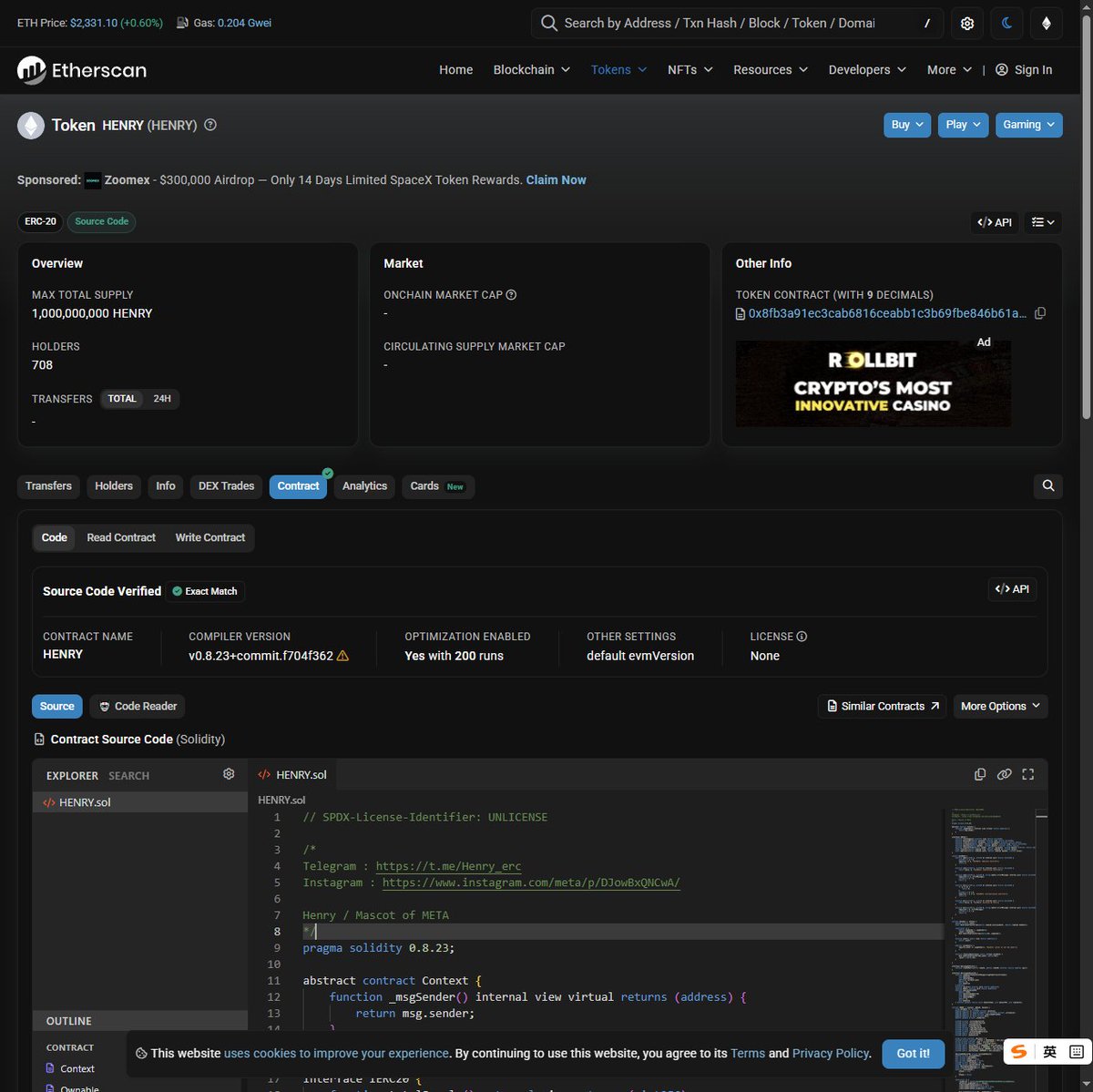1093x1092 pixels.
Task: Copy source code icon in editor
Action: pyautogui.click(x=980, y=774)
